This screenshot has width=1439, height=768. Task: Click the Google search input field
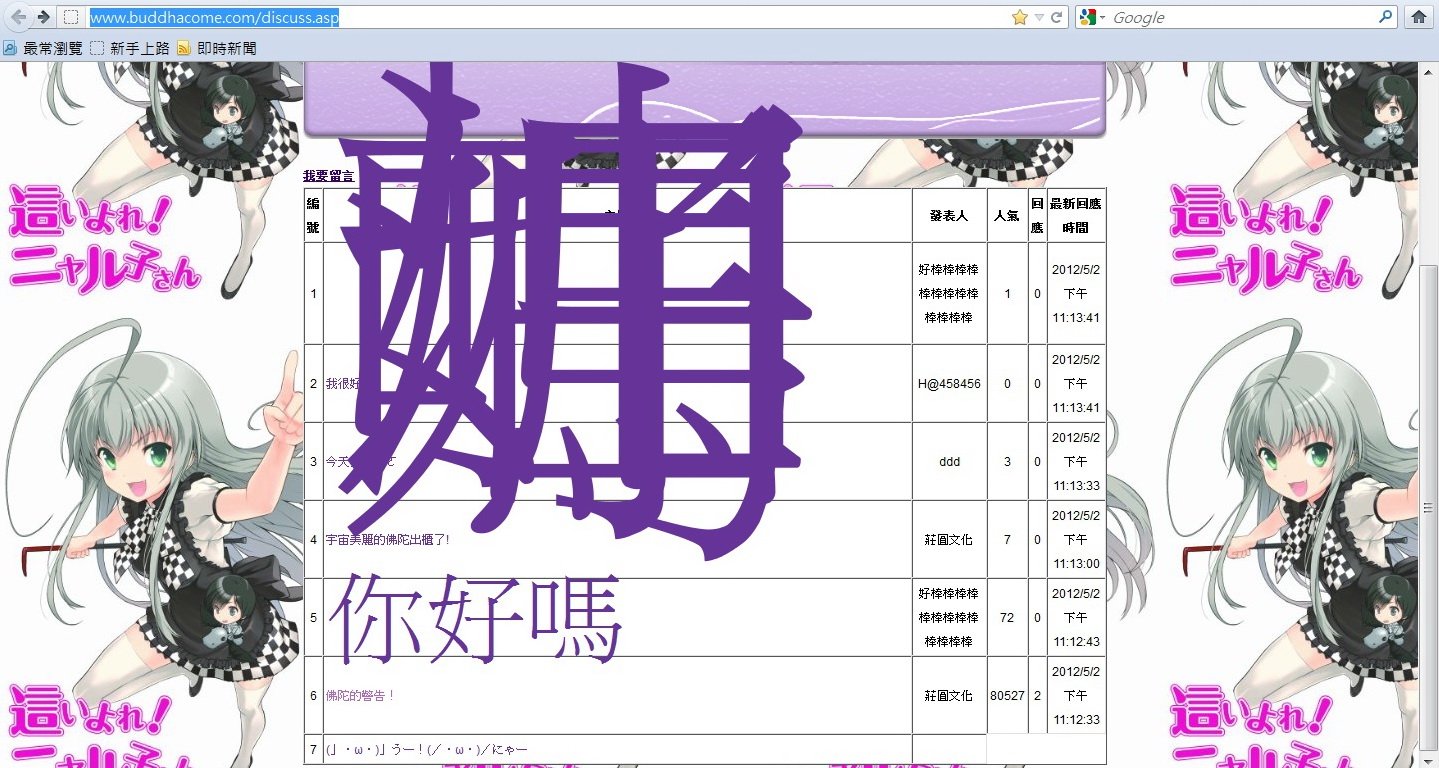coord(1242,17)
